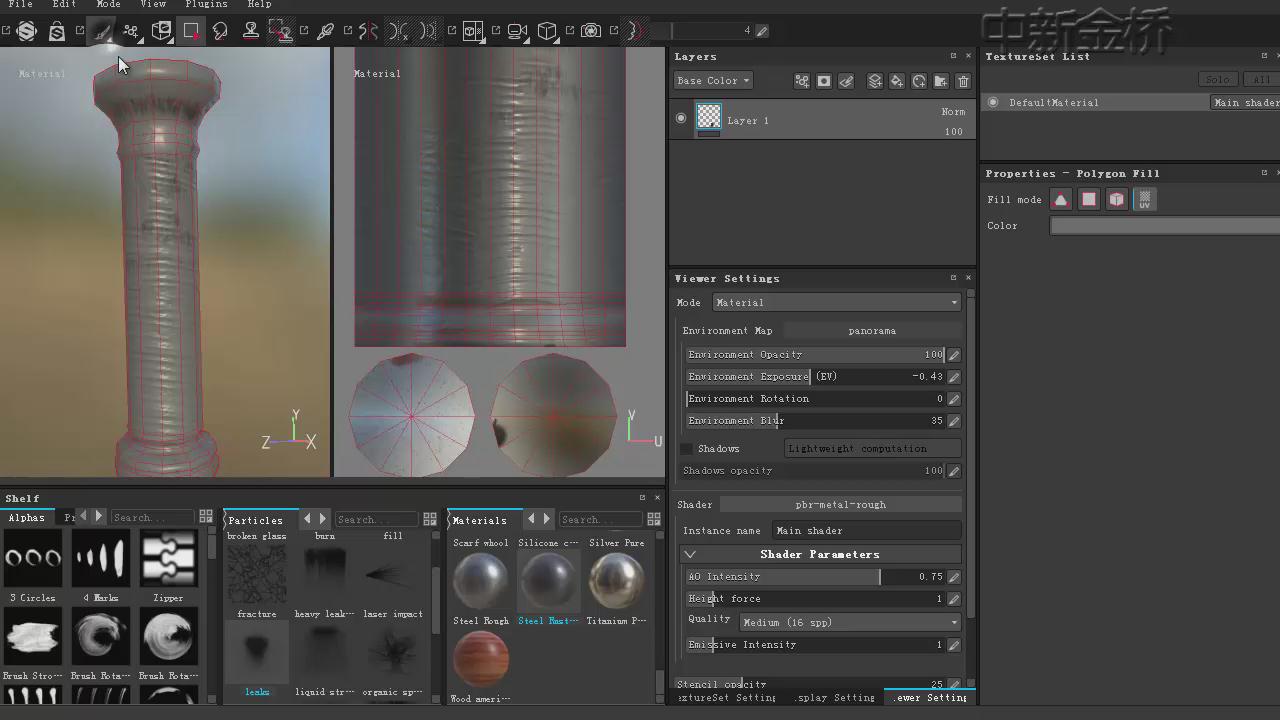Collapse the Shader Parameters section
The width and height of the screenshot is (1280, 720).
click(690, 554)
